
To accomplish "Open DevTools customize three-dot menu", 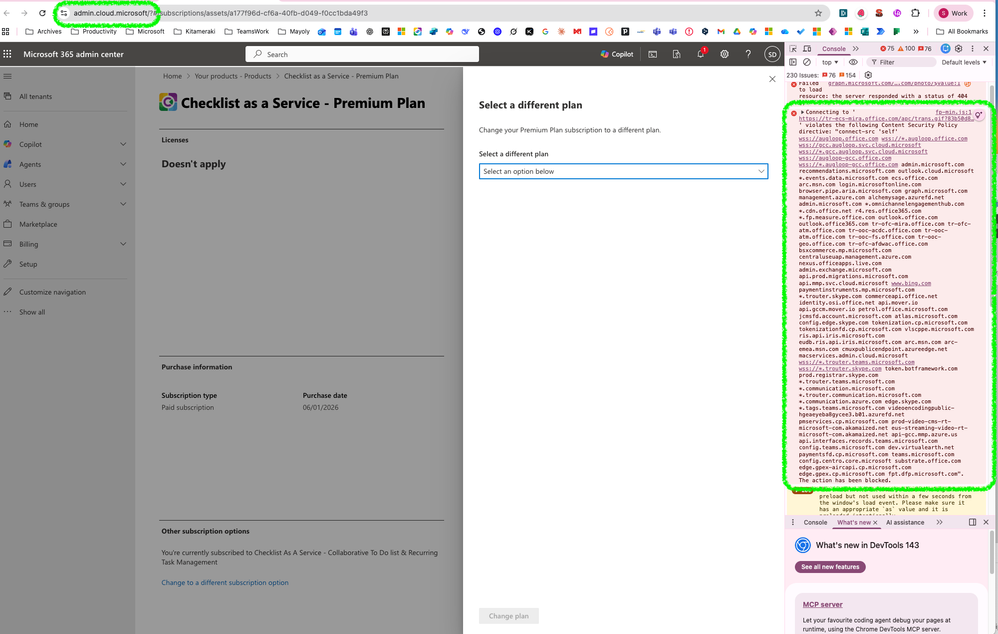I will tap(972, 48).
